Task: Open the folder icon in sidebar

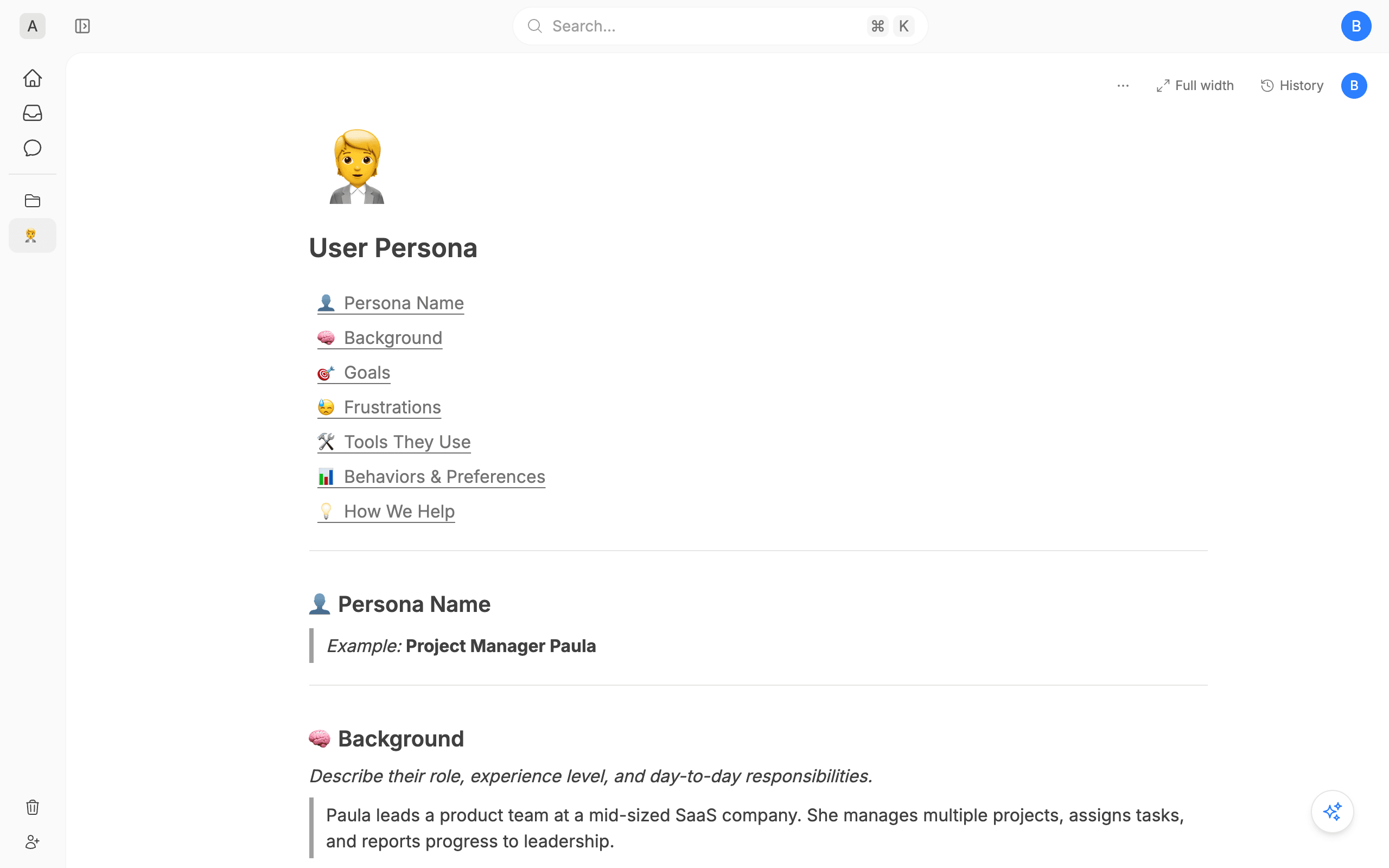Action: (33, 201)
